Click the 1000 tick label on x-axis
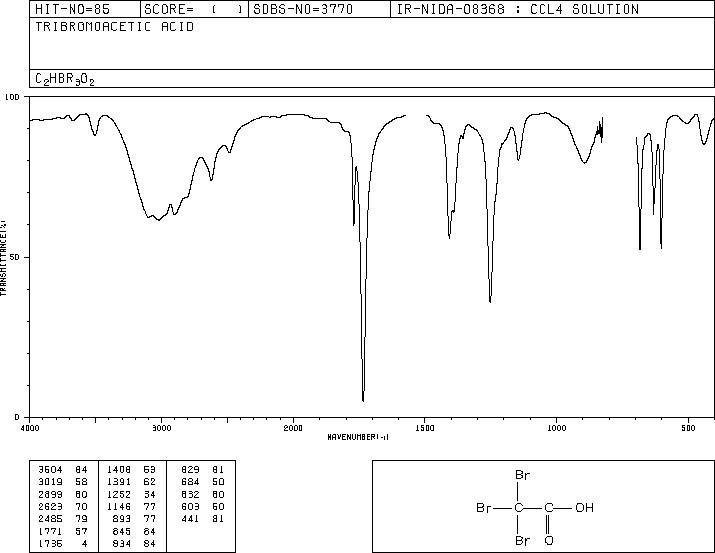The width and height of the screenshot is (715, 553). 556,428
